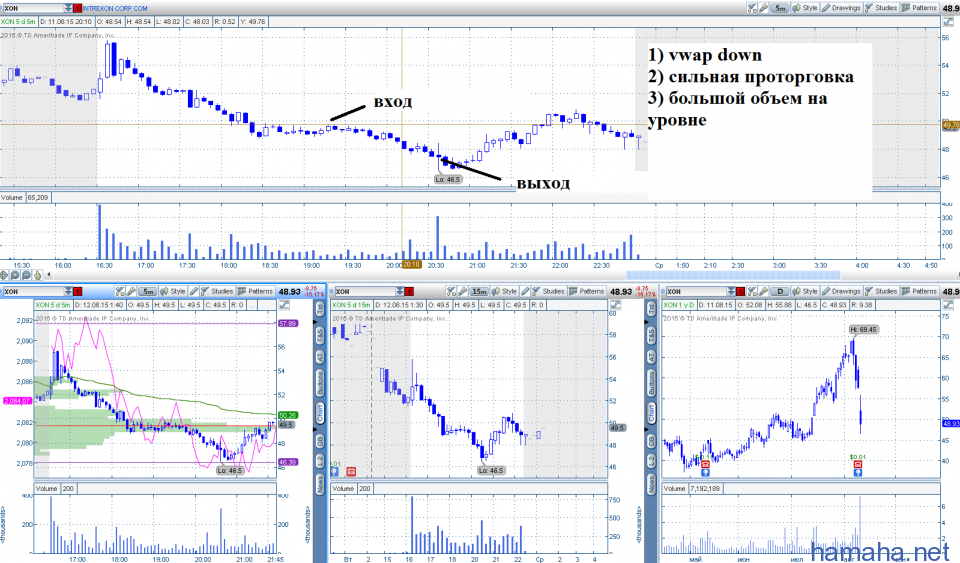
Task: Click red link icon in the middle chart
Action: (x=410, y=291)
